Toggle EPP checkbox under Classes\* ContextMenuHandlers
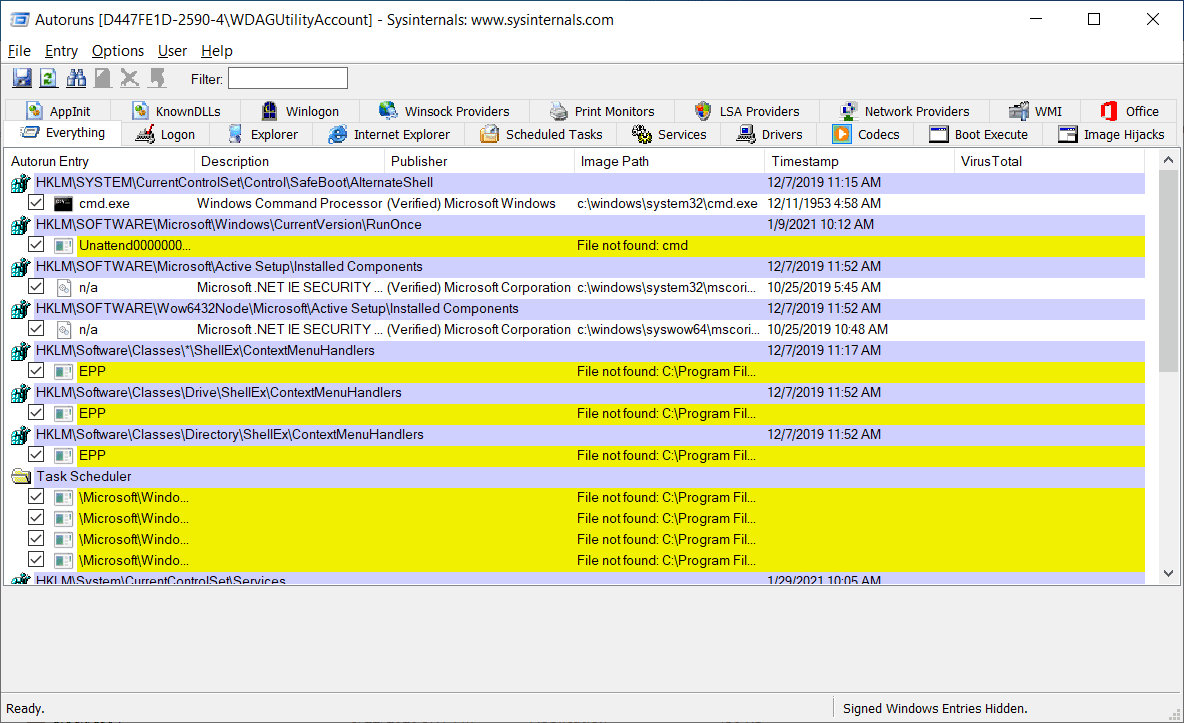 pos(35,371)
